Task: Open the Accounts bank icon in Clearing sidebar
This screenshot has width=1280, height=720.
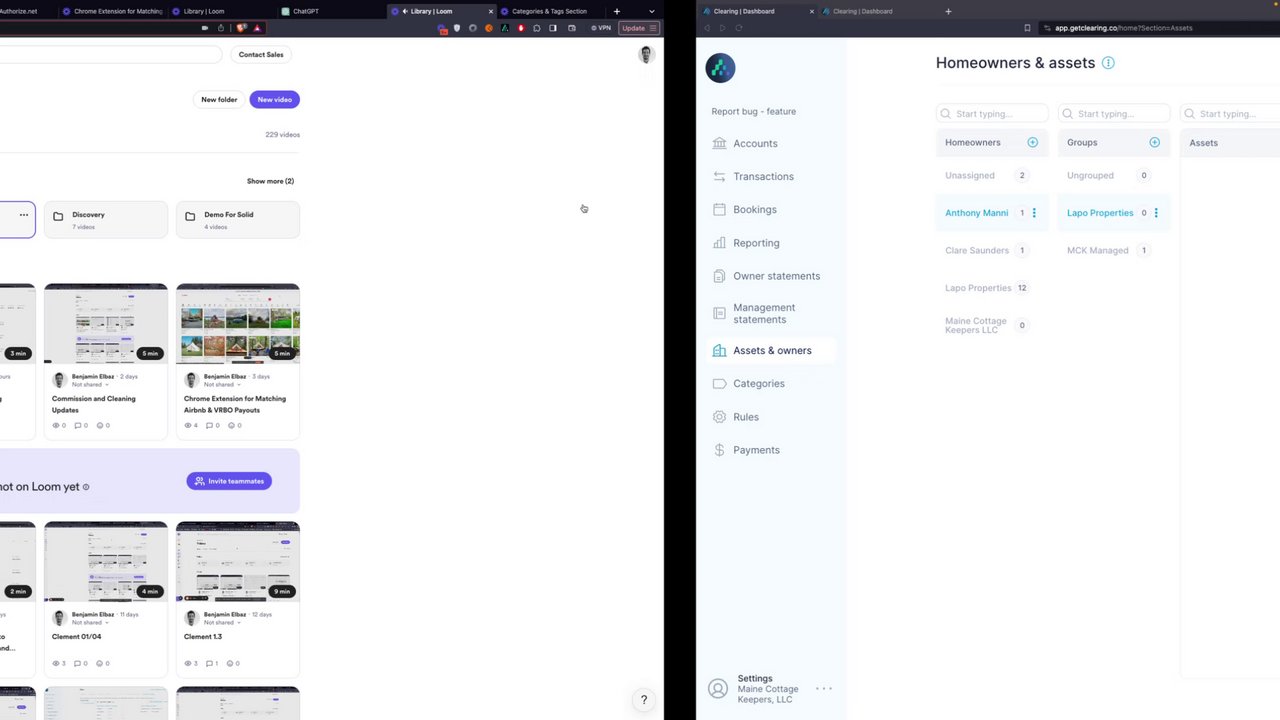Action: [719, 143]
